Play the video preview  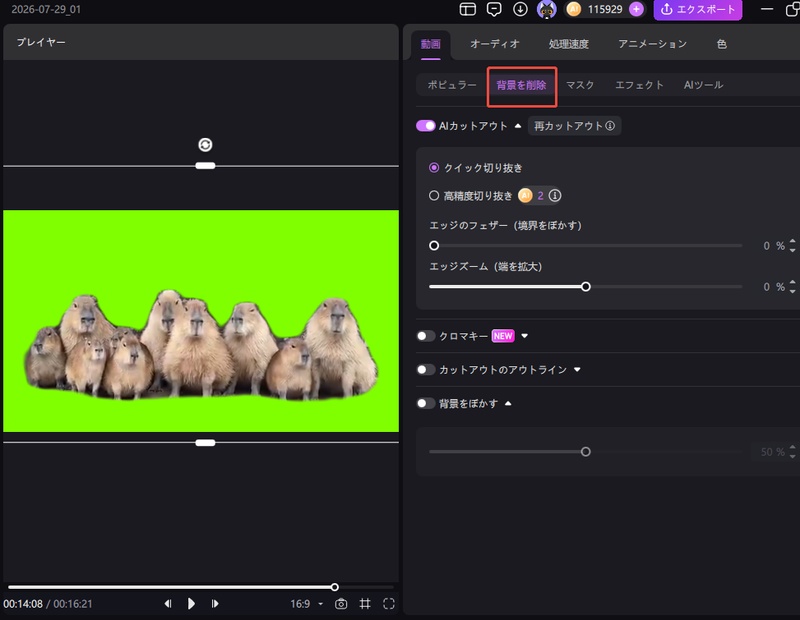coord(191,604)
